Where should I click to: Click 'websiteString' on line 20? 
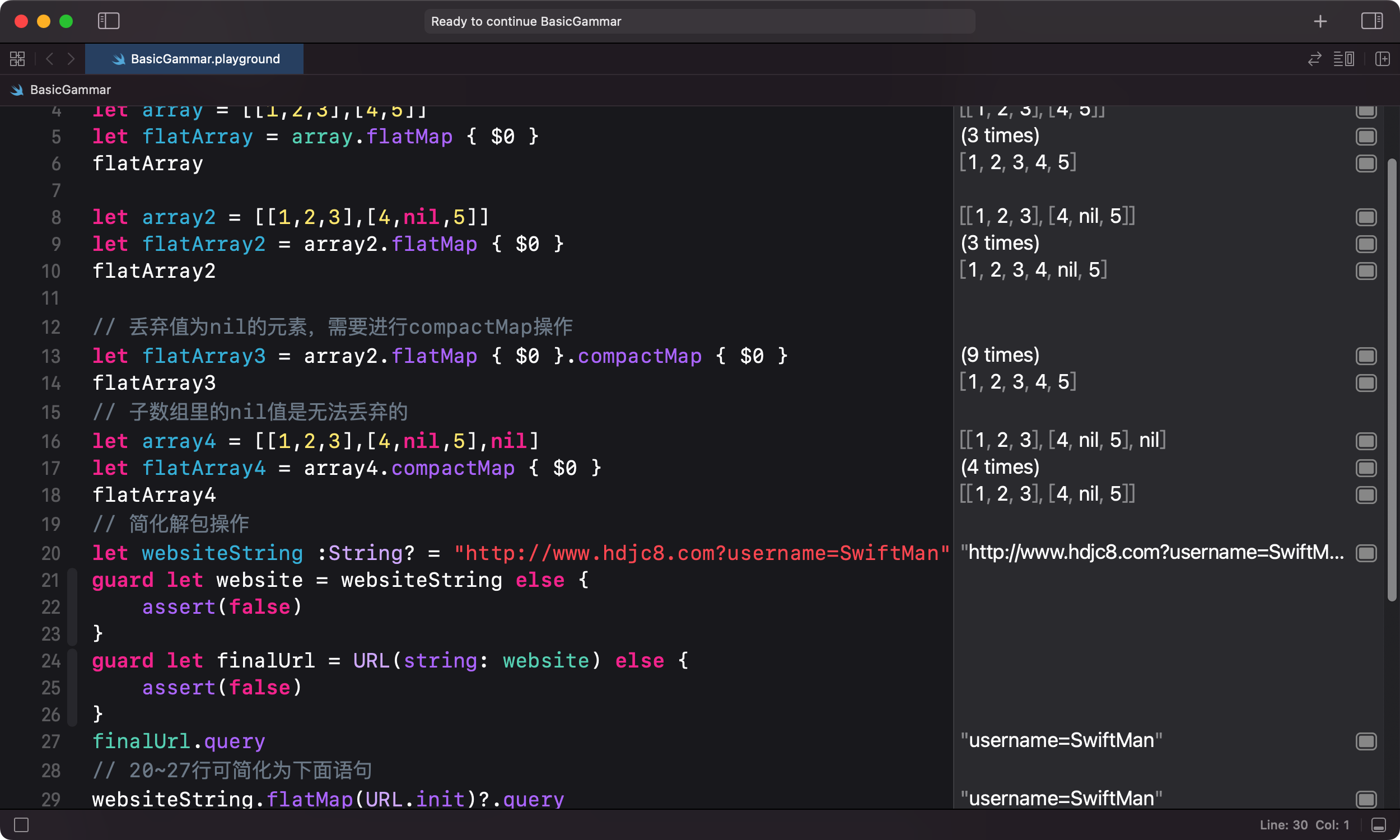222,553
